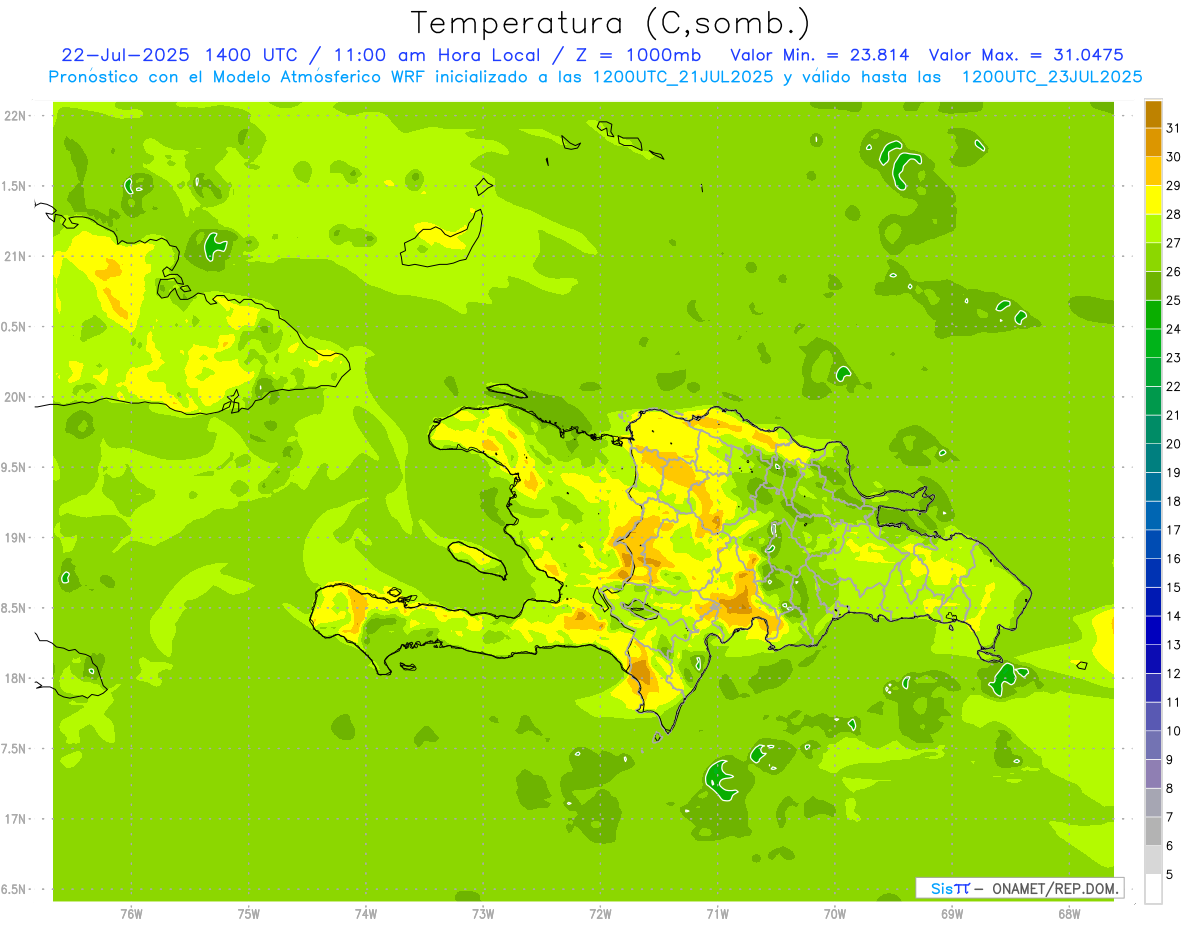Viewport: 1200px width, 927px height.
Task: Click the valid-until time '1200UTC_23JUL2025'
Action: [1052, 76]
